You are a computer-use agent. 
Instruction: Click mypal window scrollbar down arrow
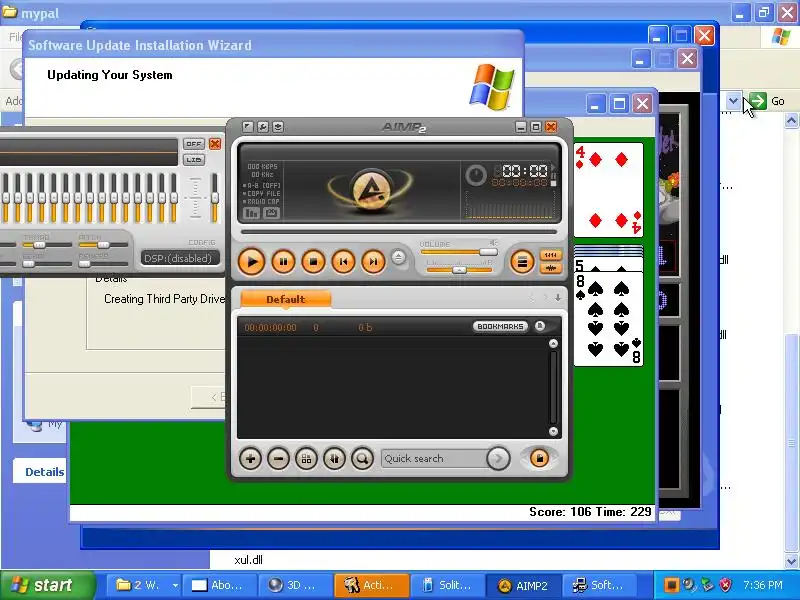(791, 561)
